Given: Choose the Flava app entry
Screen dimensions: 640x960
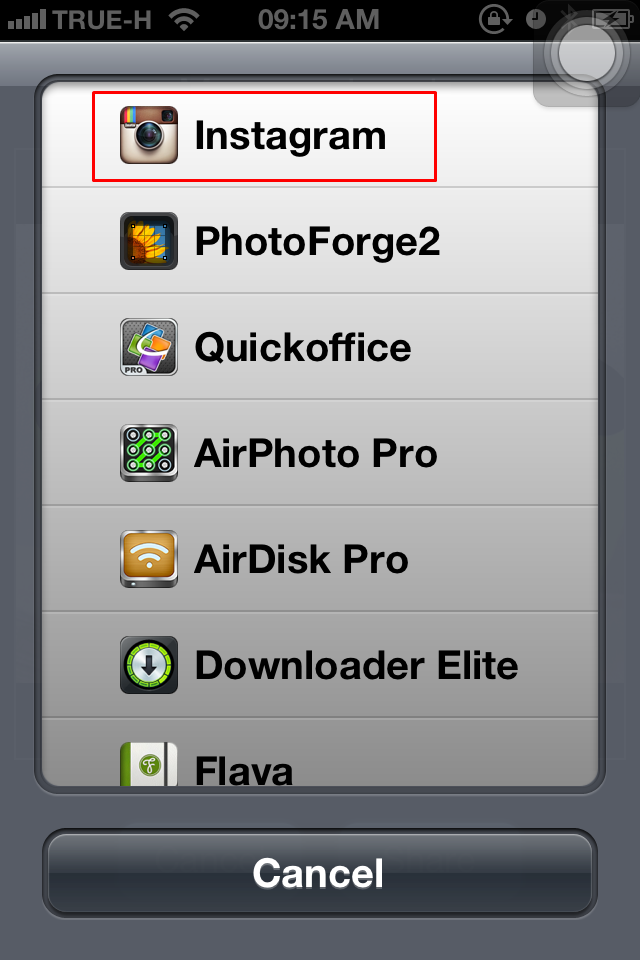Looking at the screenshot, I should pos(320,752).
